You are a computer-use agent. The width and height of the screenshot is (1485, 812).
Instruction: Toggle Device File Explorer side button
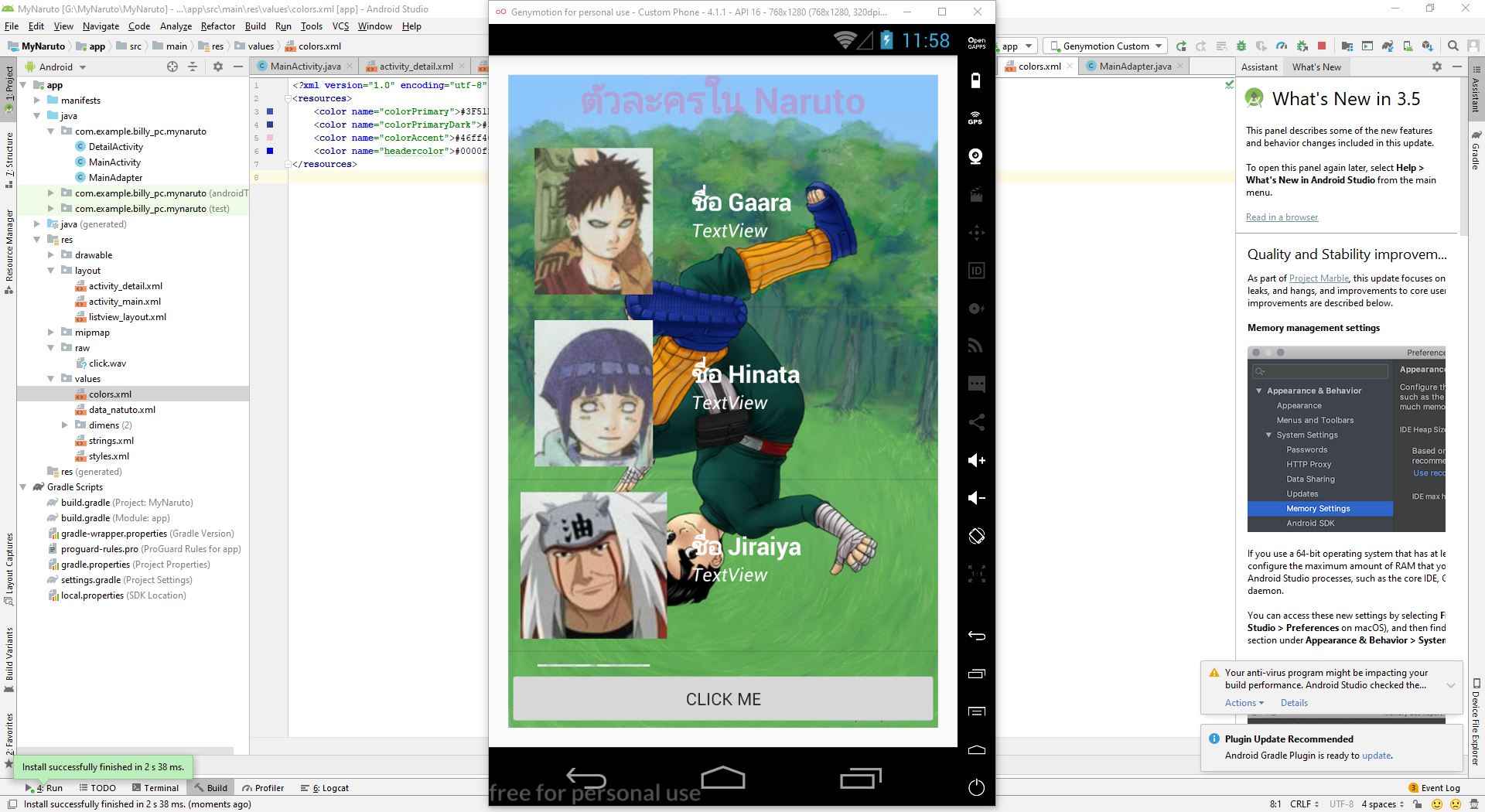coord(1476,722)
